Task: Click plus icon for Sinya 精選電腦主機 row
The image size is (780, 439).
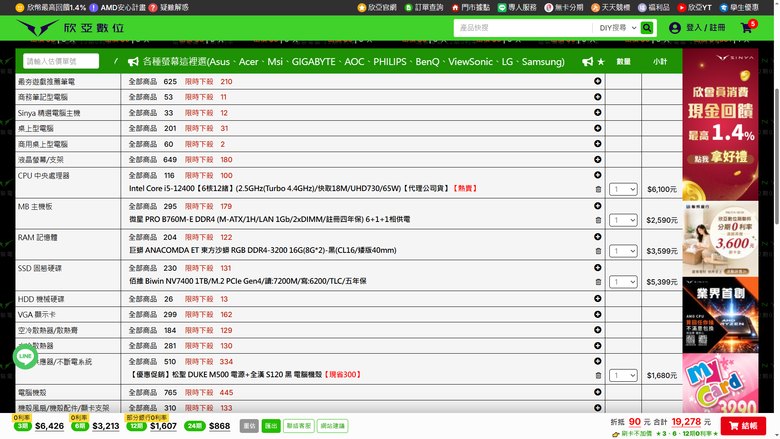Action: 597,112
